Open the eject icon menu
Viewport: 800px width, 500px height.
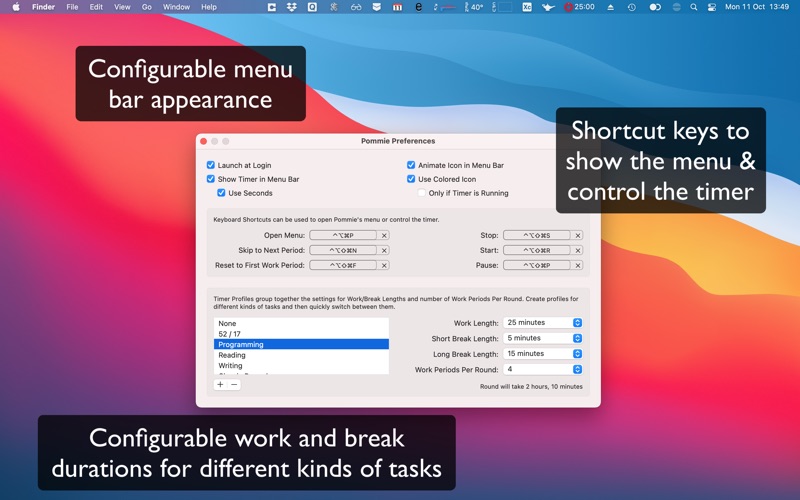(x=610, y=7)
